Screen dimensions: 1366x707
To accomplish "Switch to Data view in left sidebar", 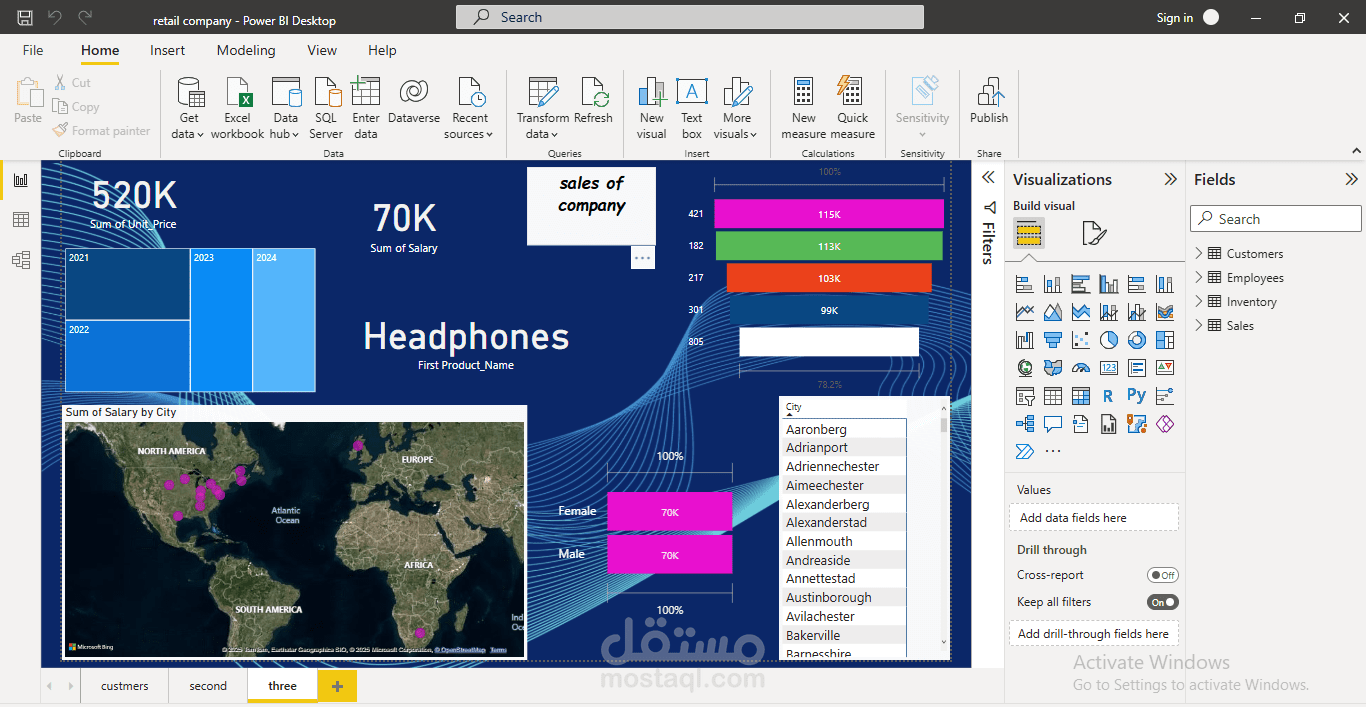I will click(21, 220).
